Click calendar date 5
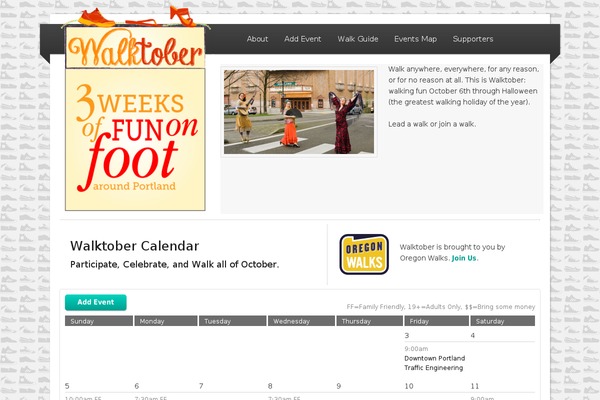The width and height of the screenshot is (600, 400). tap(67, 386)
